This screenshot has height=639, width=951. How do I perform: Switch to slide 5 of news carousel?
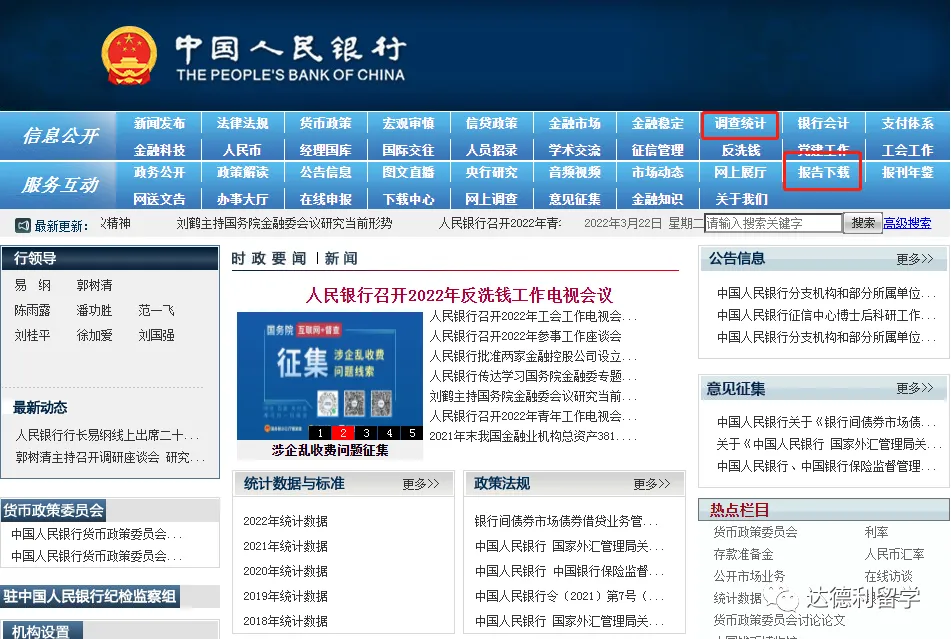pyautogui.click(x=412, y=433)
